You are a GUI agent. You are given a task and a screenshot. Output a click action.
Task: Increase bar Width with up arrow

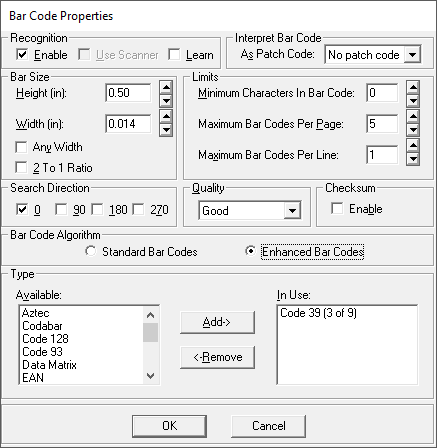pos(166,116)
